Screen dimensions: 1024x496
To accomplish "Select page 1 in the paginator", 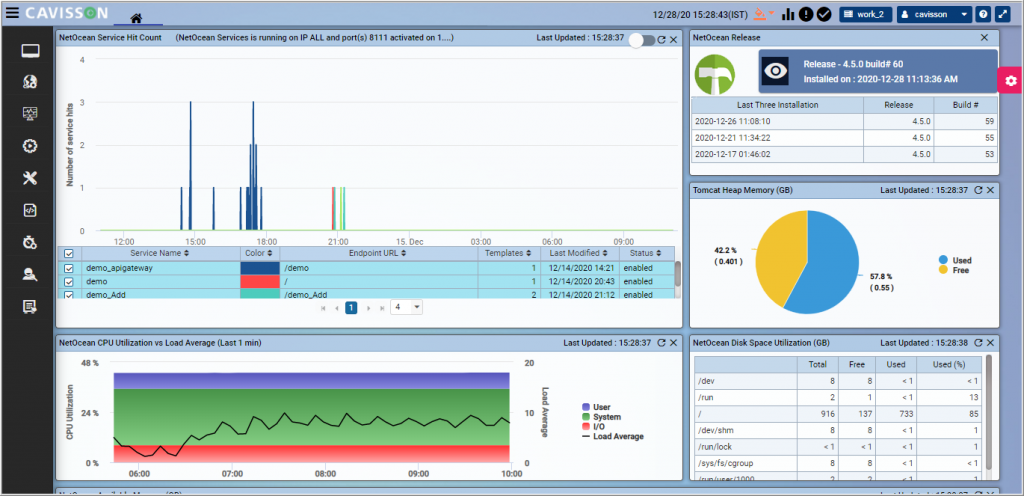I will pyautogui.click(x=351, y=307).
